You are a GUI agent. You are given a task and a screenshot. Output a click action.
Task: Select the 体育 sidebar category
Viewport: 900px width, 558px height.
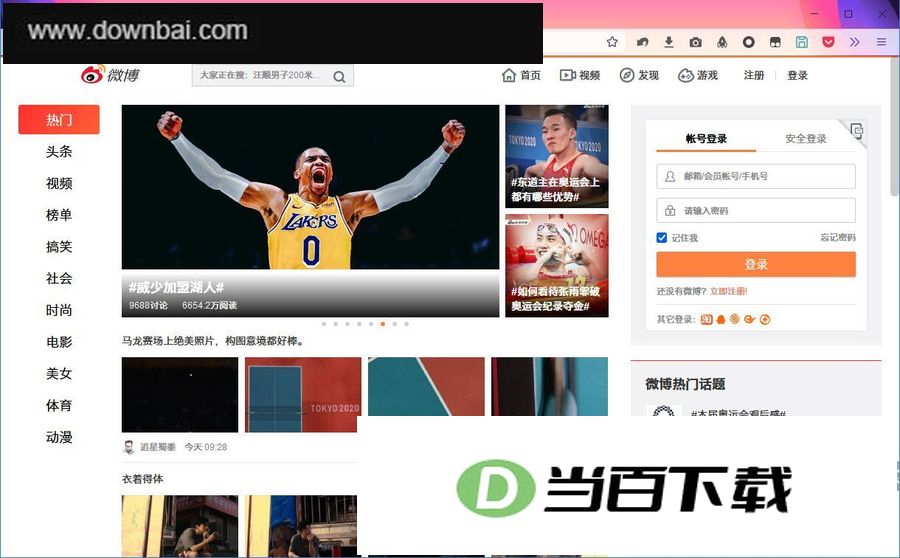(59, 405)
